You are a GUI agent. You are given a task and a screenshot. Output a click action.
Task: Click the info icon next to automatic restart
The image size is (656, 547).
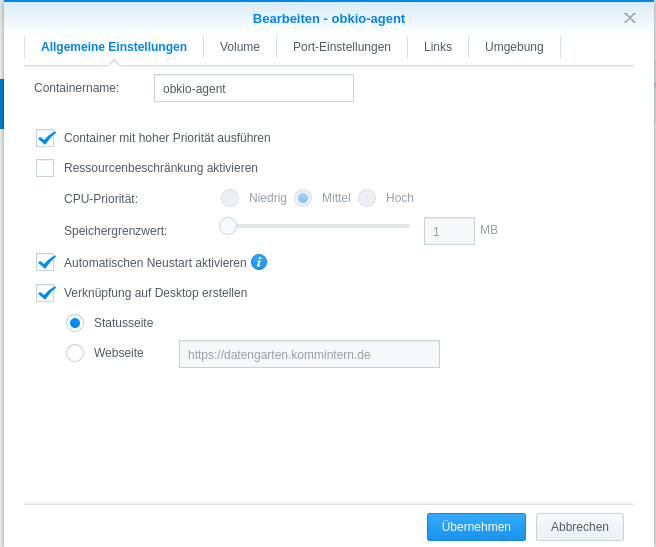(x=259, y=262)
